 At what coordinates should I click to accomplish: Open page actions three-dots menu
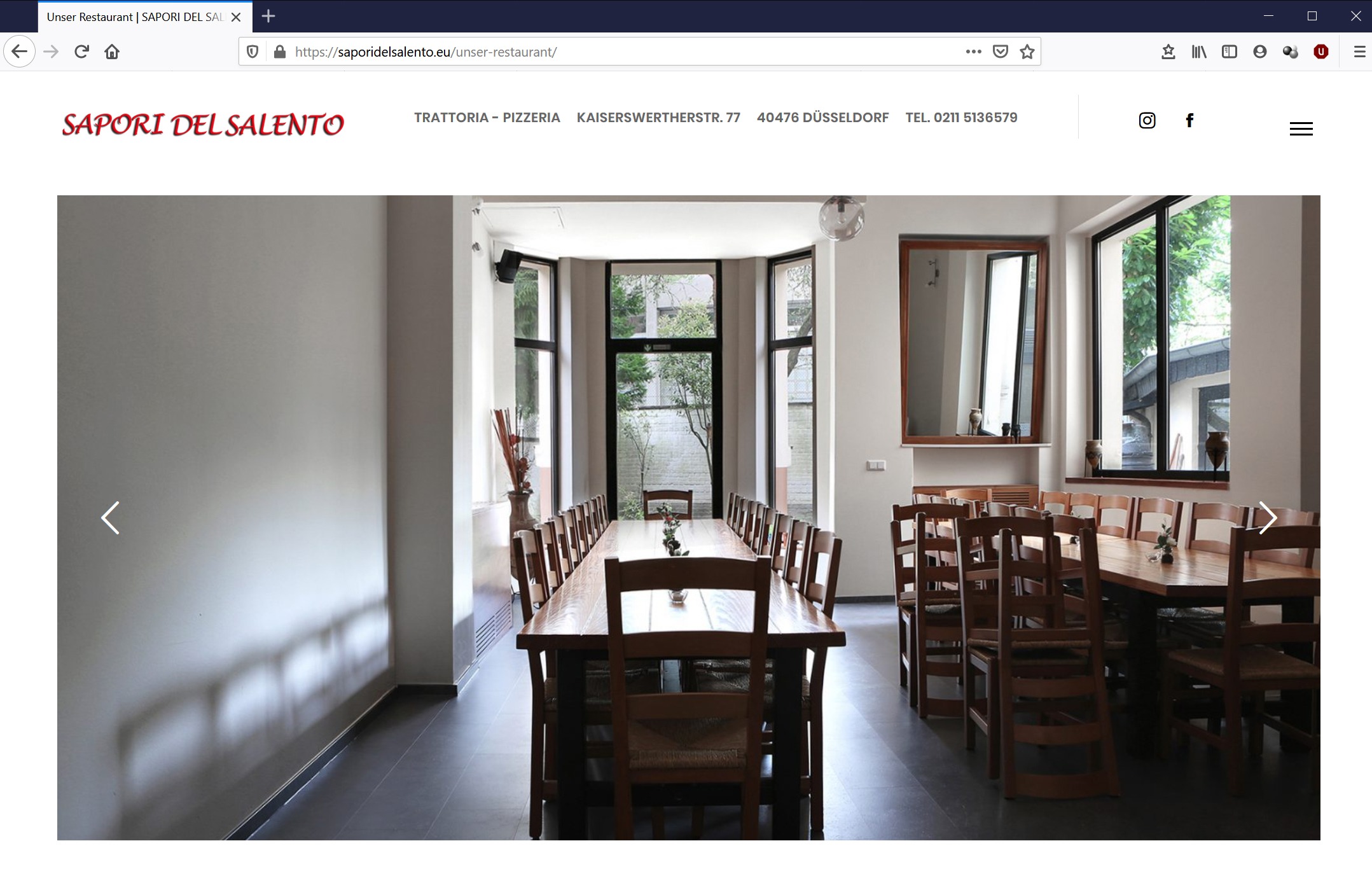(973, 52)
